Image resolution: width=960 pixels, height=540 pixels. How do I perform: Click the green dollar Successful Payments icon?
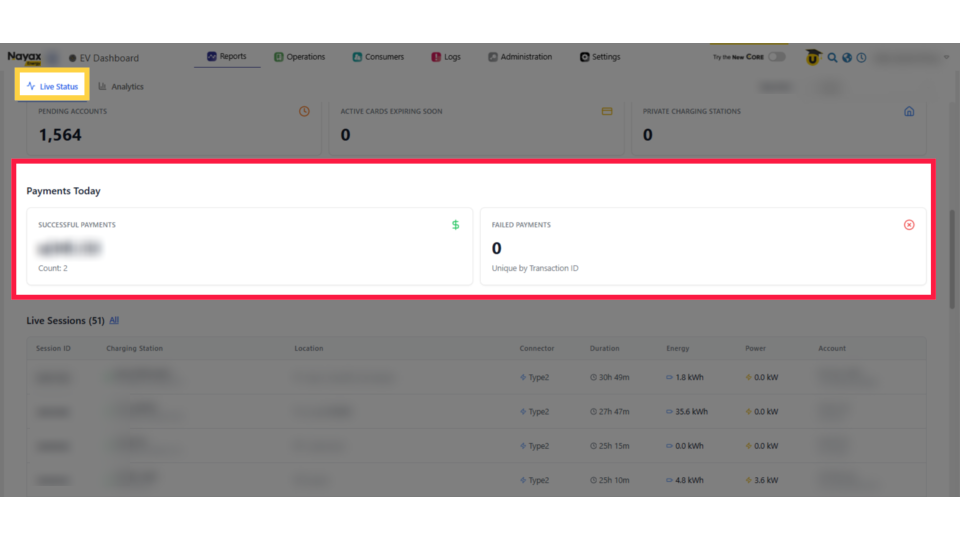456,225
